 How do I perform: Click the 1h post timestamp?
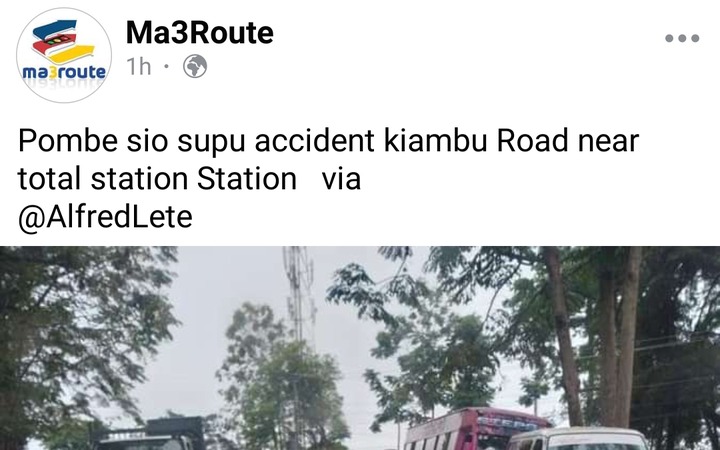coord(139,67)
